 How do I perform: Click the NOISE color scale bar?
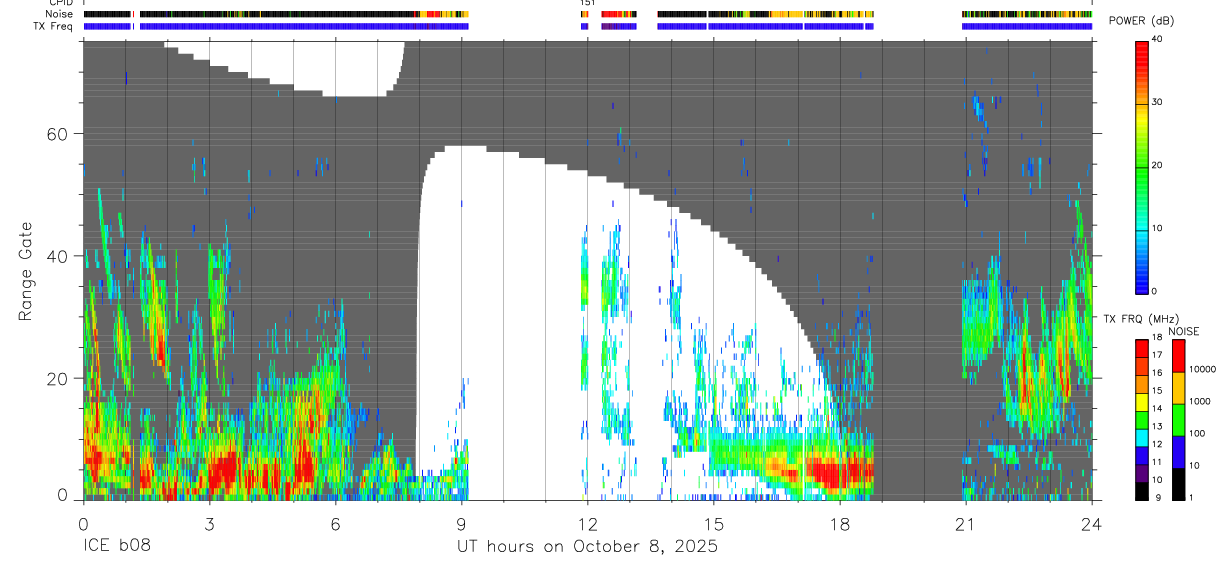[1179, 419]
